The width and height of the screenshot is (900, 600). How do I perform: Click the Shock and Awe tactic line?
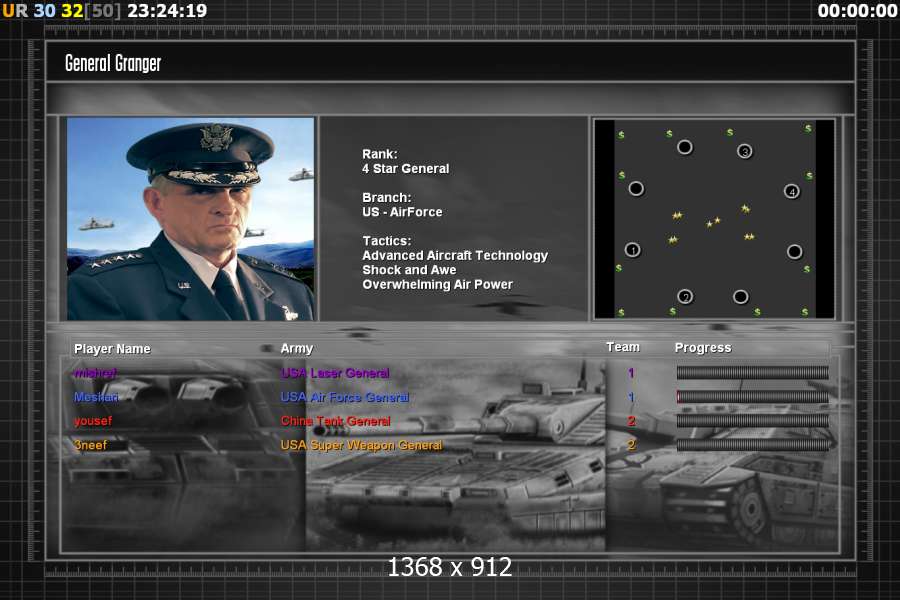409,270
